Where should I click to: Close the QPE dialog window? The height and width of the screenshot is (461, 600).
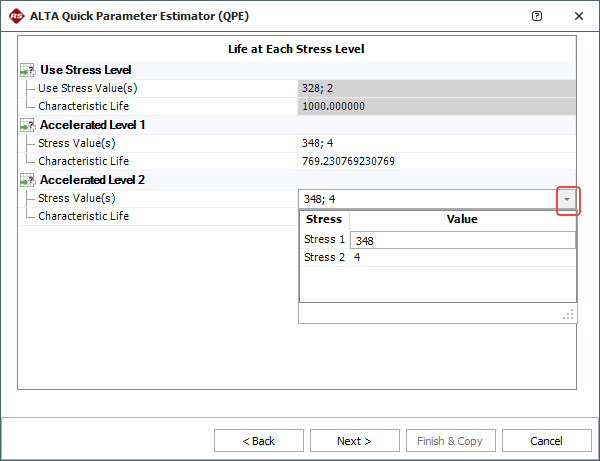579,16
